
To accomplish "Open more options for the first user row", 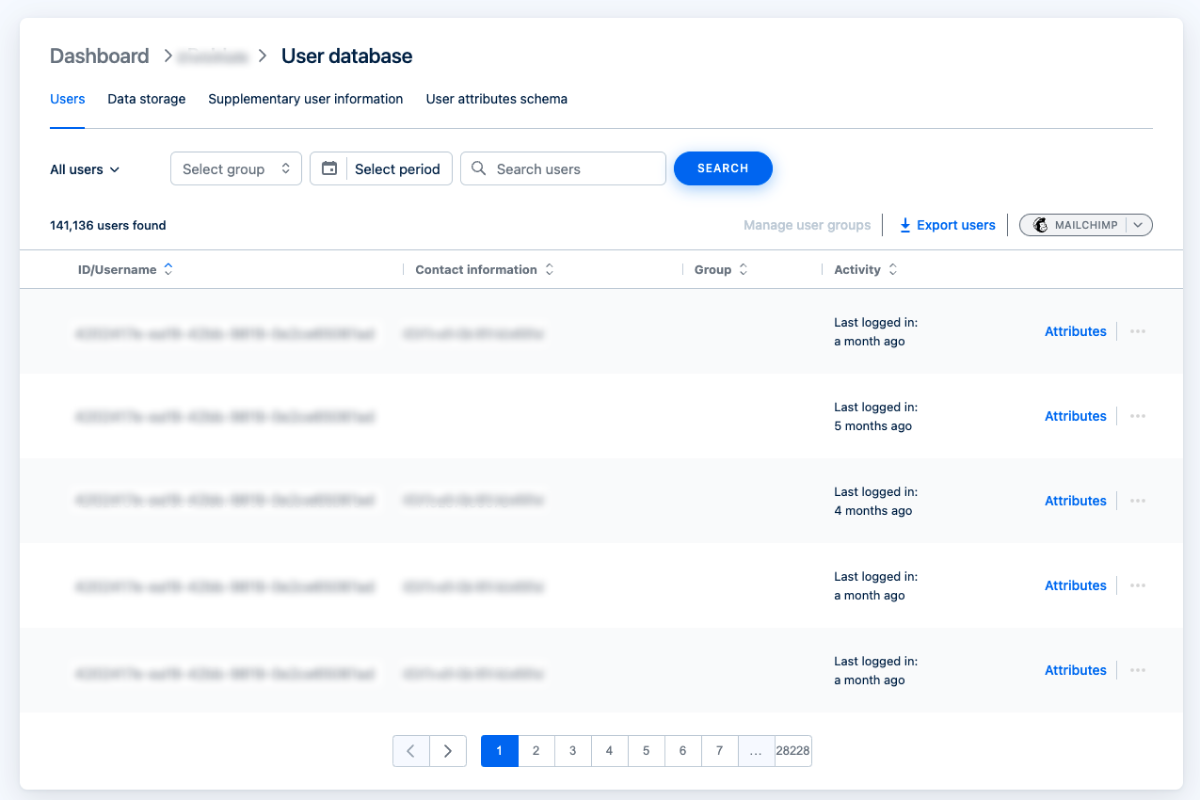I will pos(1137,332).
